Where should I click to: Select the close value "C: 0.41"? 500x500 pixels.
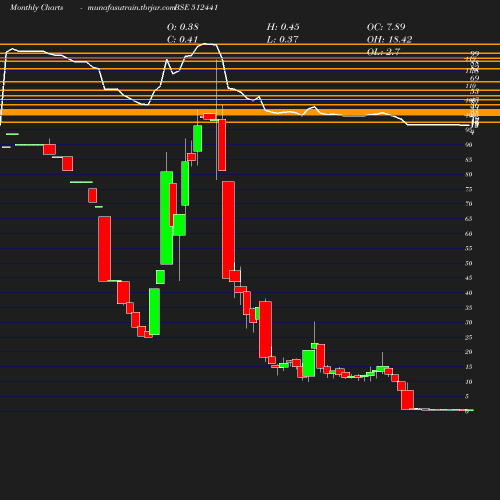click(x=182, y=39)
